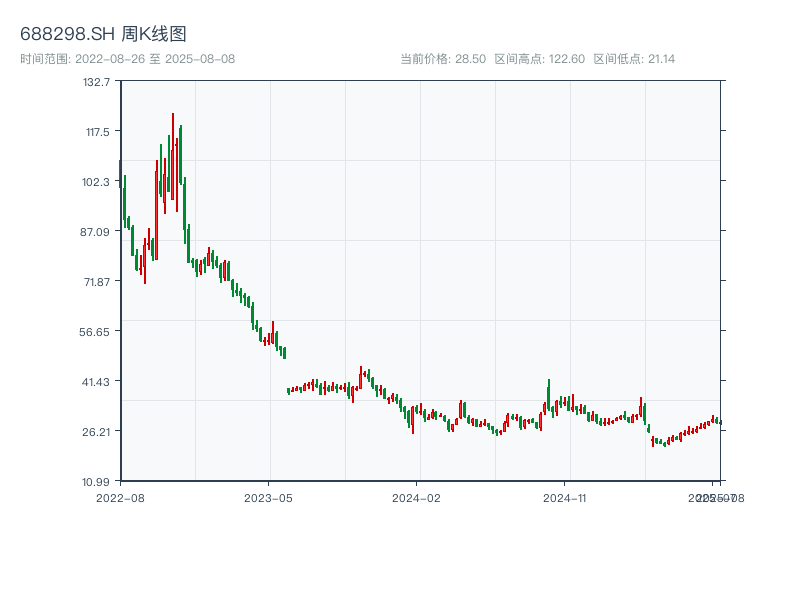800x600 pixels.
Task: Click y-axis label 132.7
Action: click(x=96, y=82)
